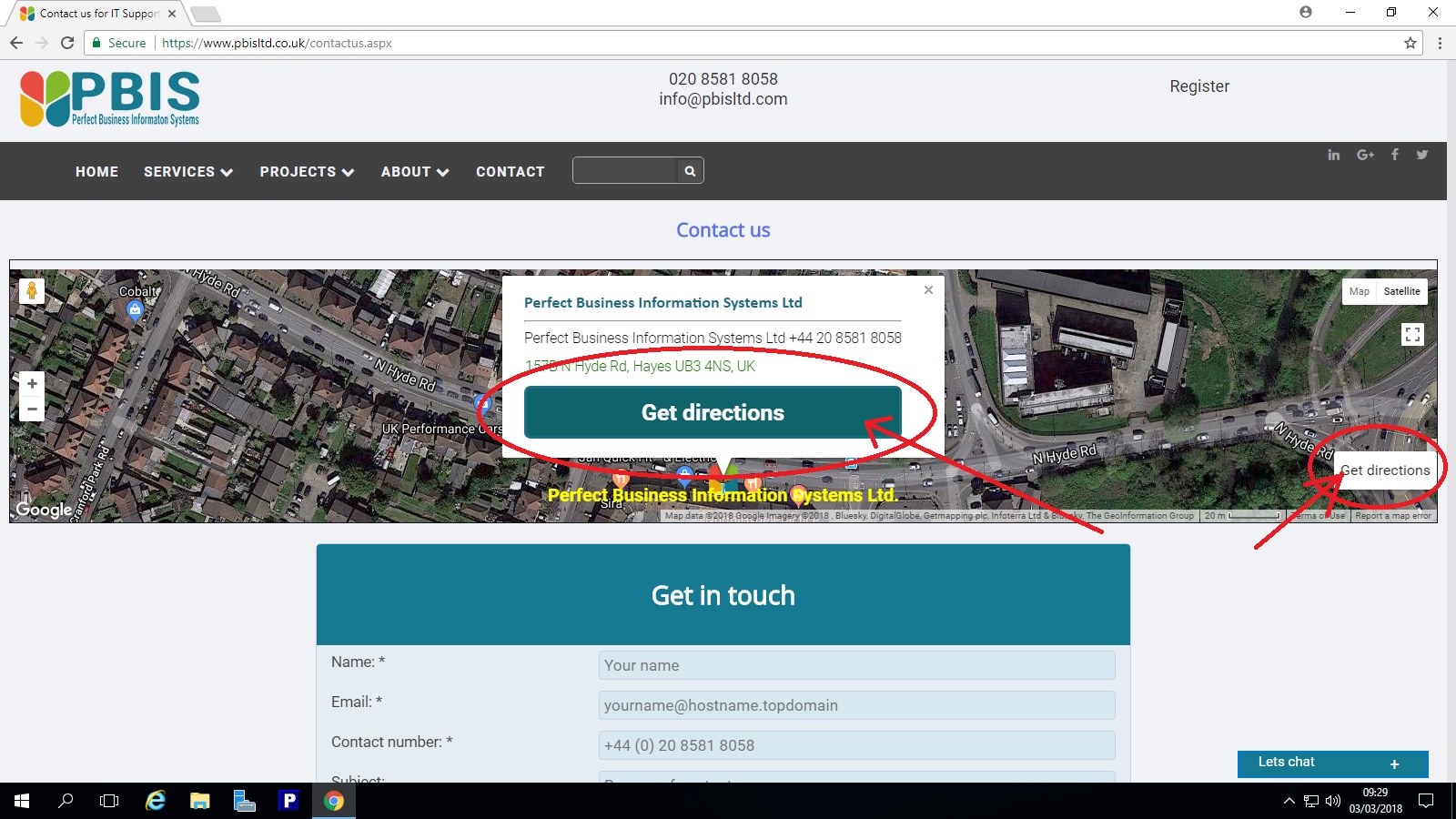Grab the Street View pegman icon
1456x819 pixels.
pyautogui.click(x=32, y=291)
